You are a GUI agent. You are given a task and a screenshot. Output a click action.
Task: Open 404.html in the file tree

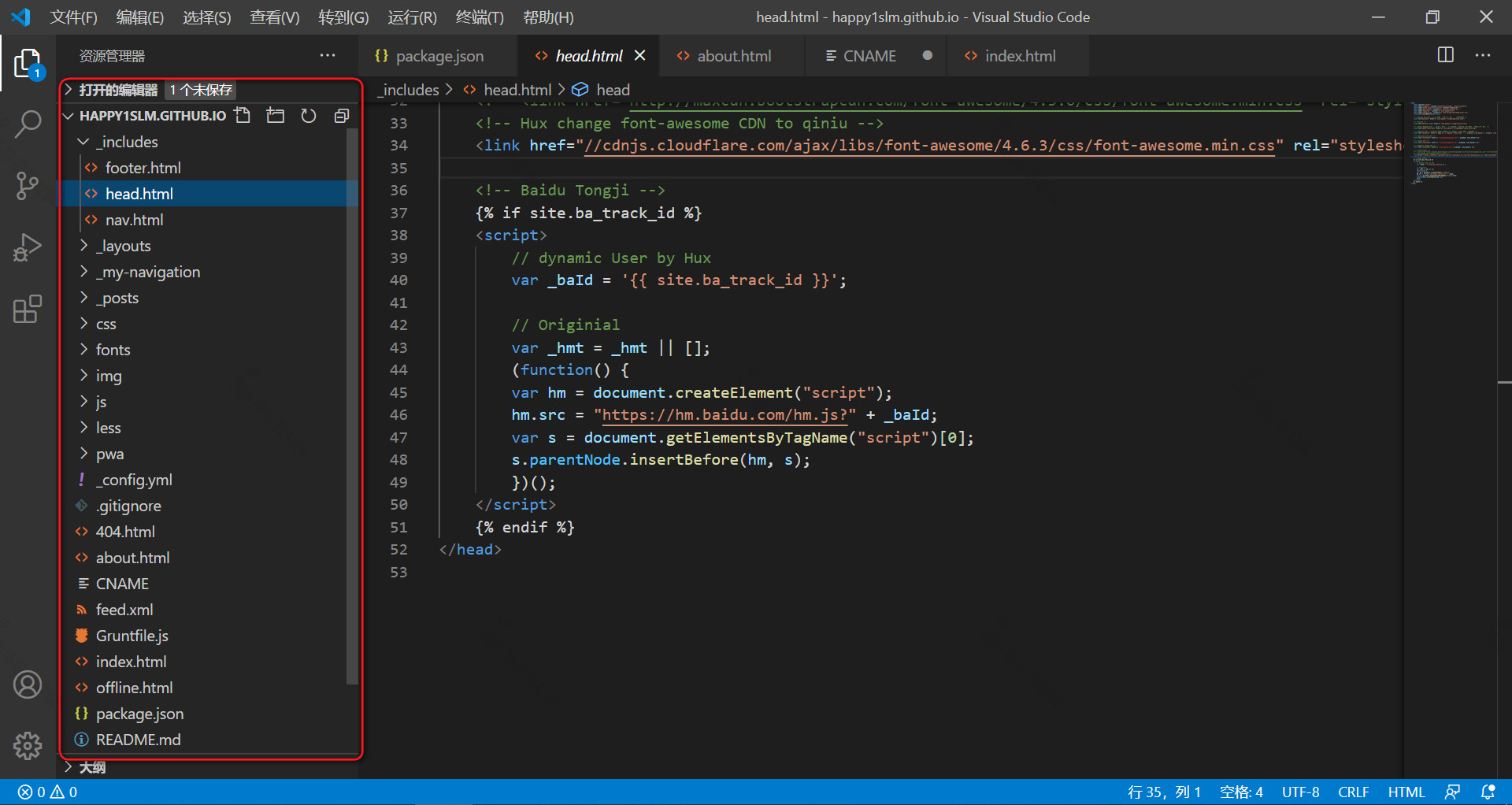pos(125,532)
